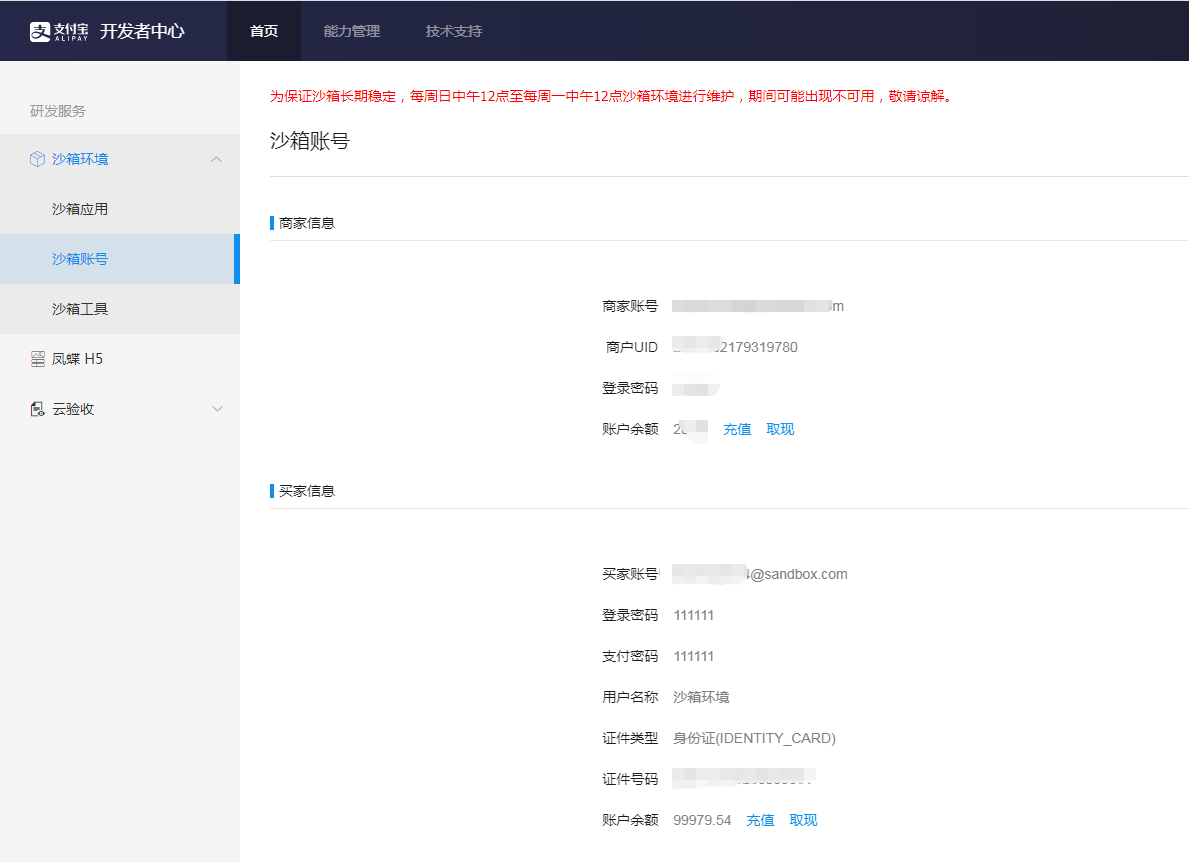Click the 云验收 sidebar icon
The width and height of the screenshot is (1189, 862).
pyautogui.click(x=37, y=409)
